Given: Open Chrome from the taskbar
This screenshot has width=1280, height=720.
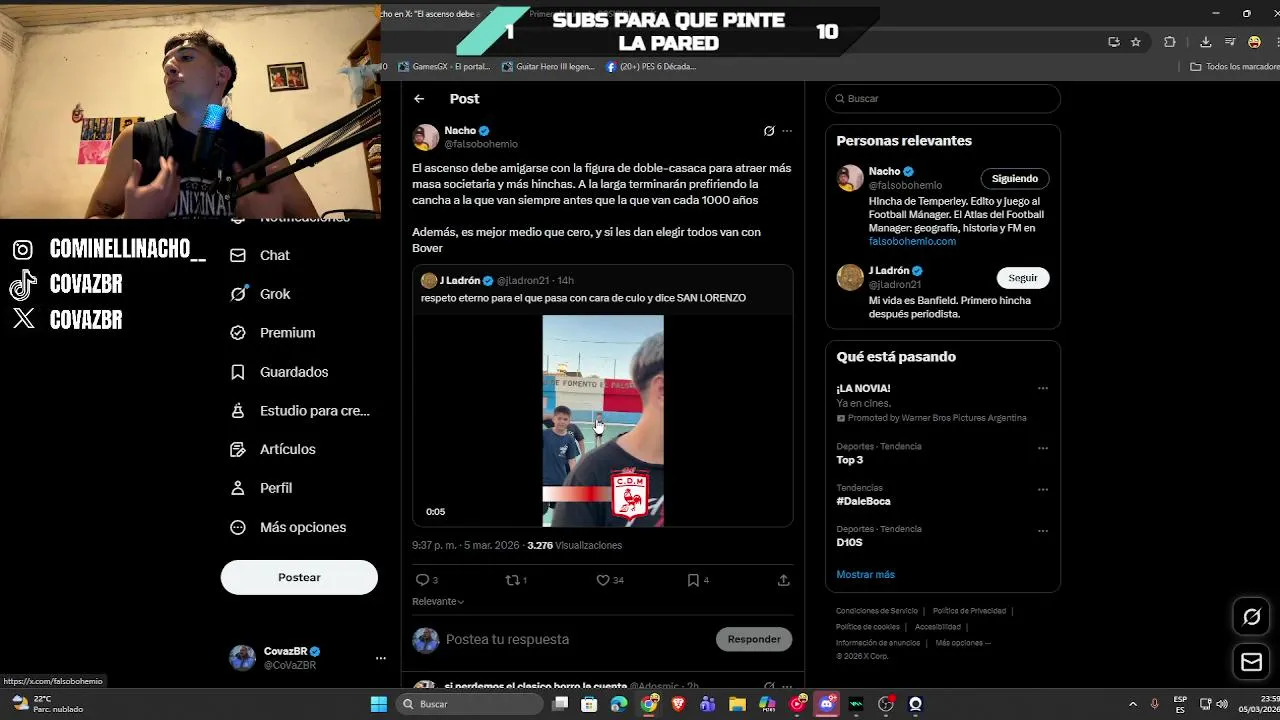Looking at the screenshot, I should pyautogui.click(x=649, y=704).
